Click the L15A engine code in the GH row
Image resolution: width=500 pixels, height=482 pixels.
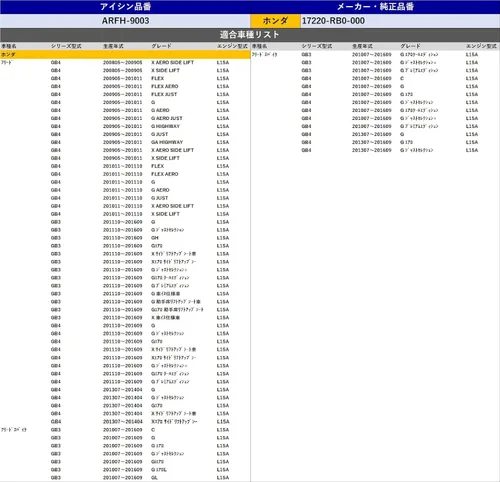coord(223,238)
